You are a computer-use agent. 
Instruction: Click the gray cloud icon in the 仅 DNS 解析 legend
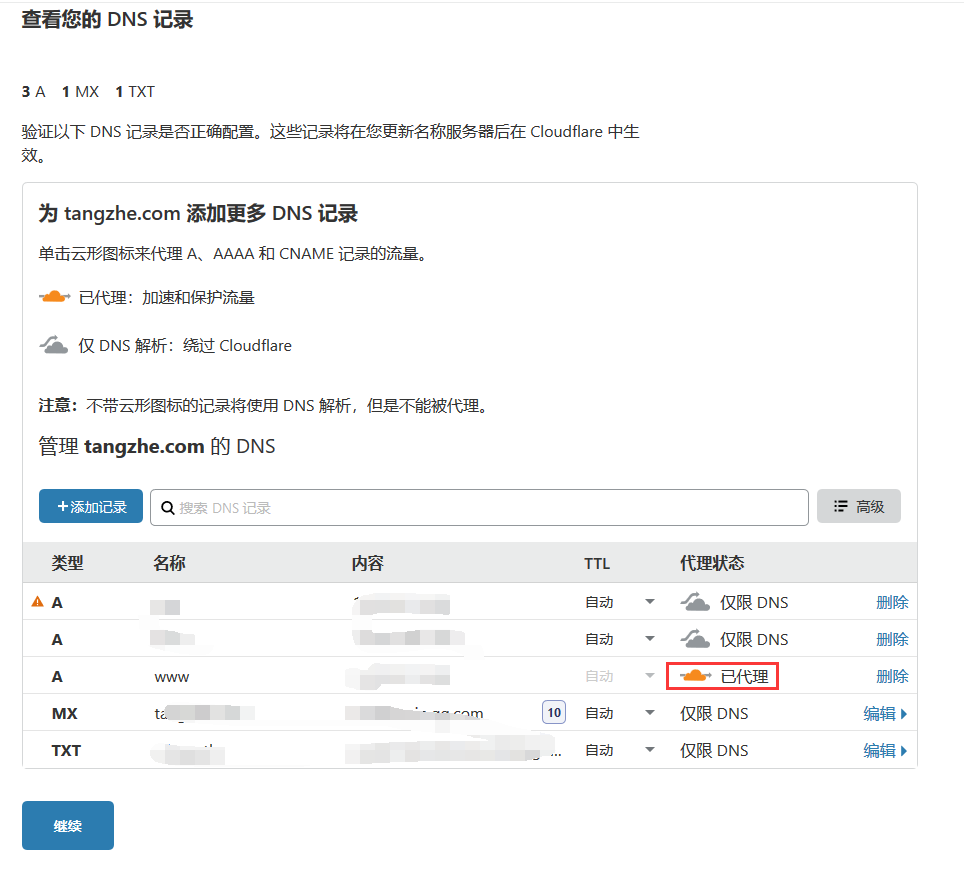[54, 344]
